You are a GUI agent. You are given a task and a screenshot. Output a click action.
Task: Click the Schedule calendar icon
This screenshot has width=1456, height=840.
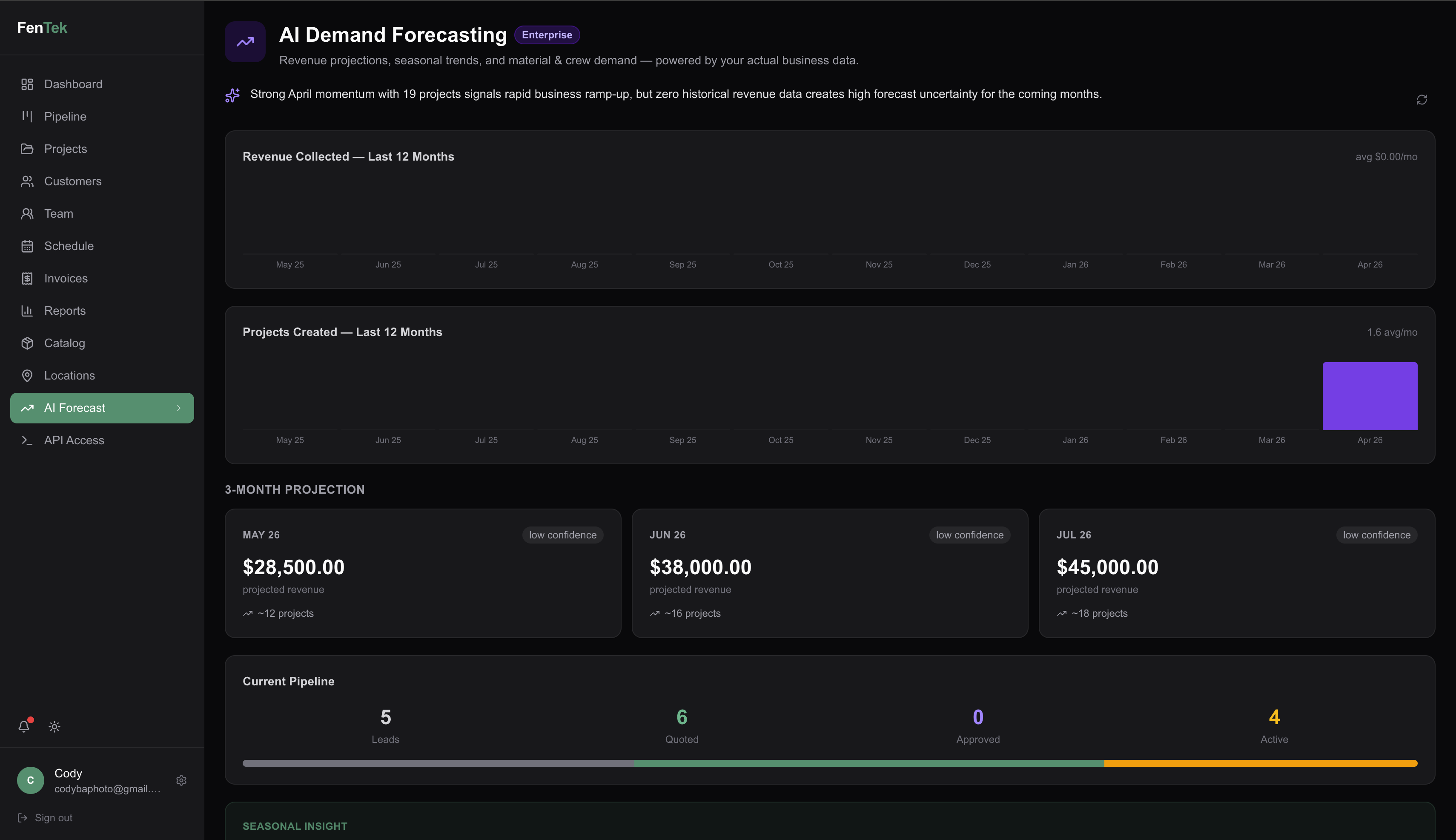(27, 246)
